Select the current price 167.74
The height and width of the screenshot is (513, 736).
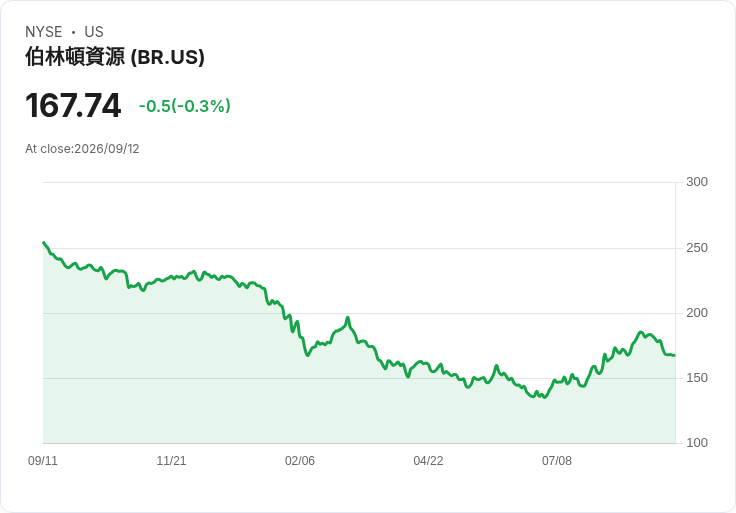(73, 105)
